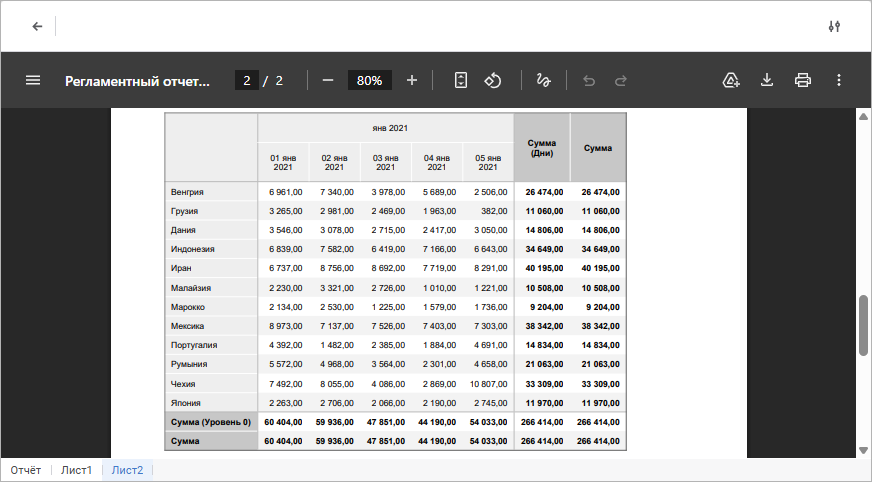872x482 pixels.
Task: Click the Грузия row label
Action: pos(184,211)
